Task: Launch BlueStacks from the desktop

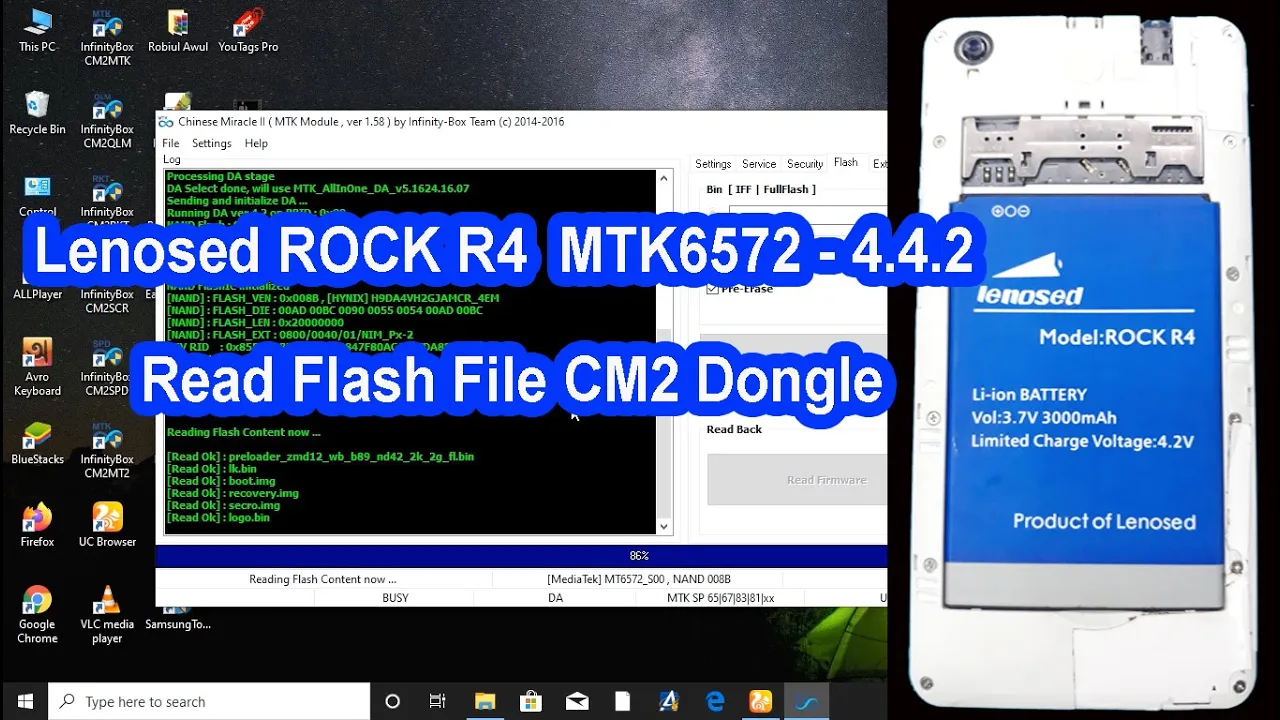Action: [x=37, y=444]
